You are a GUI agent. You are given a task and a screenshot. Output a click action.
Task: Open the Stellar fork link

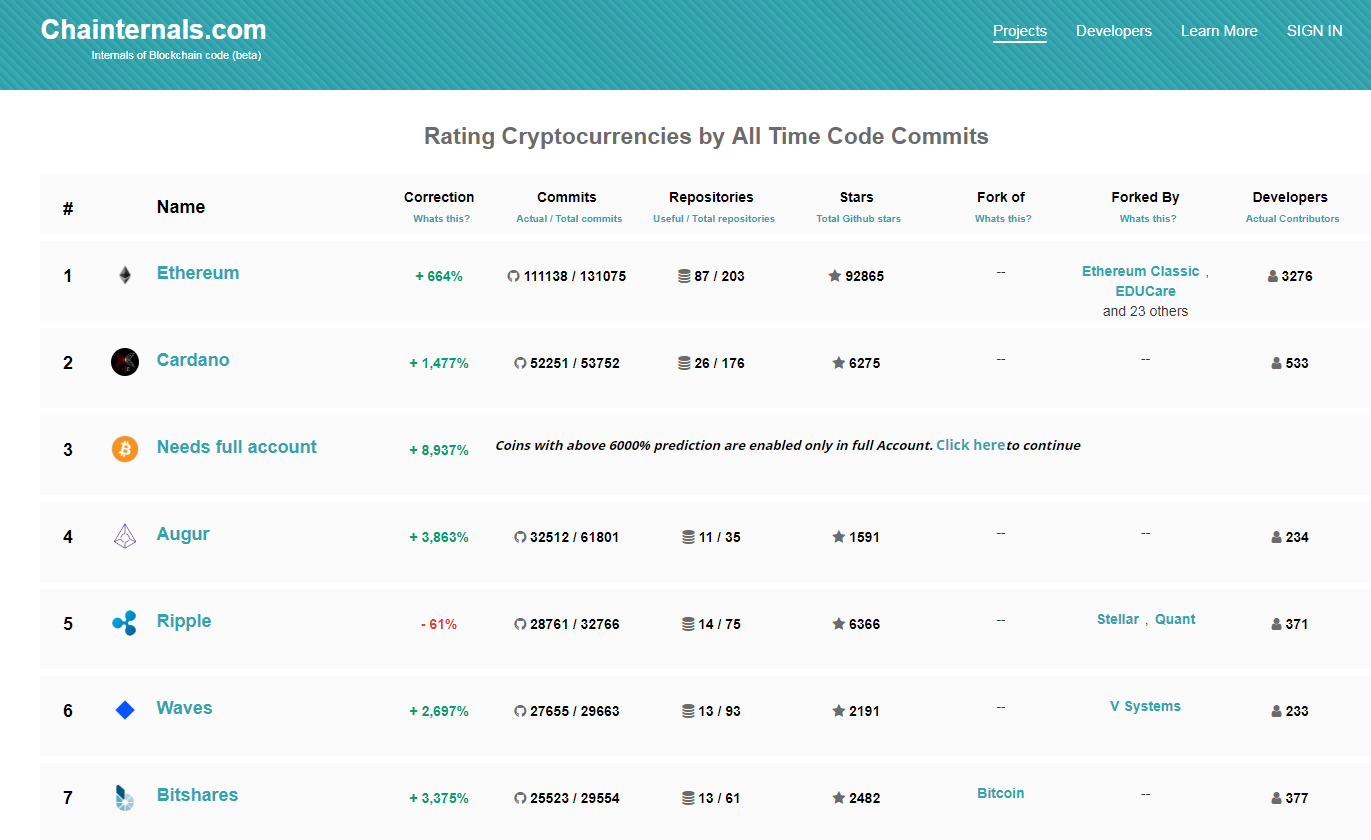click(x=1118, y=619)
